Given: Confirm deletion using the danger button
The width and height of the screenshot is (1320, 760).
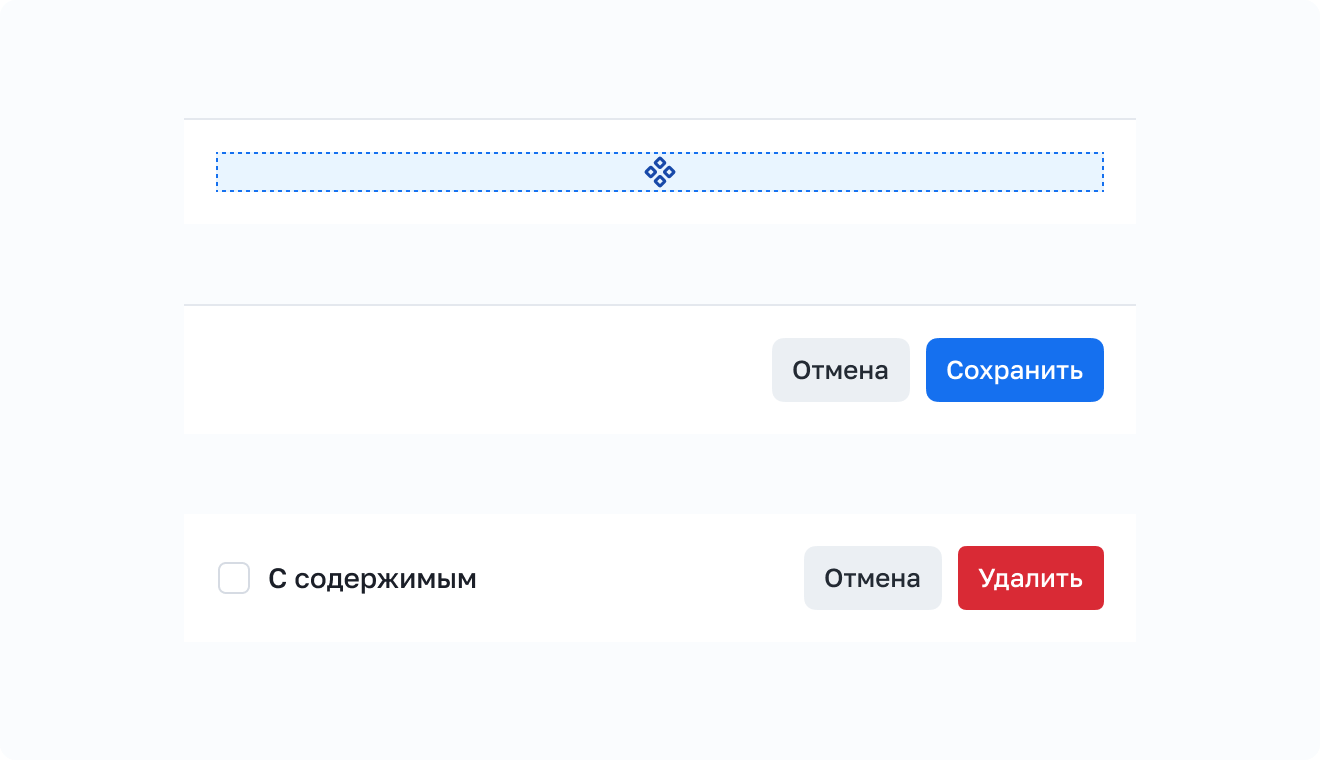Looking at the screenshot, I should coord(1030,578).
